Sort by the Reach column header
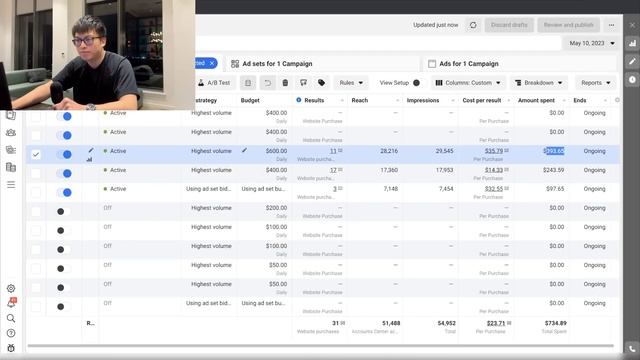The height and width of the screenshot is (360, 640). (x=375, y=100)
